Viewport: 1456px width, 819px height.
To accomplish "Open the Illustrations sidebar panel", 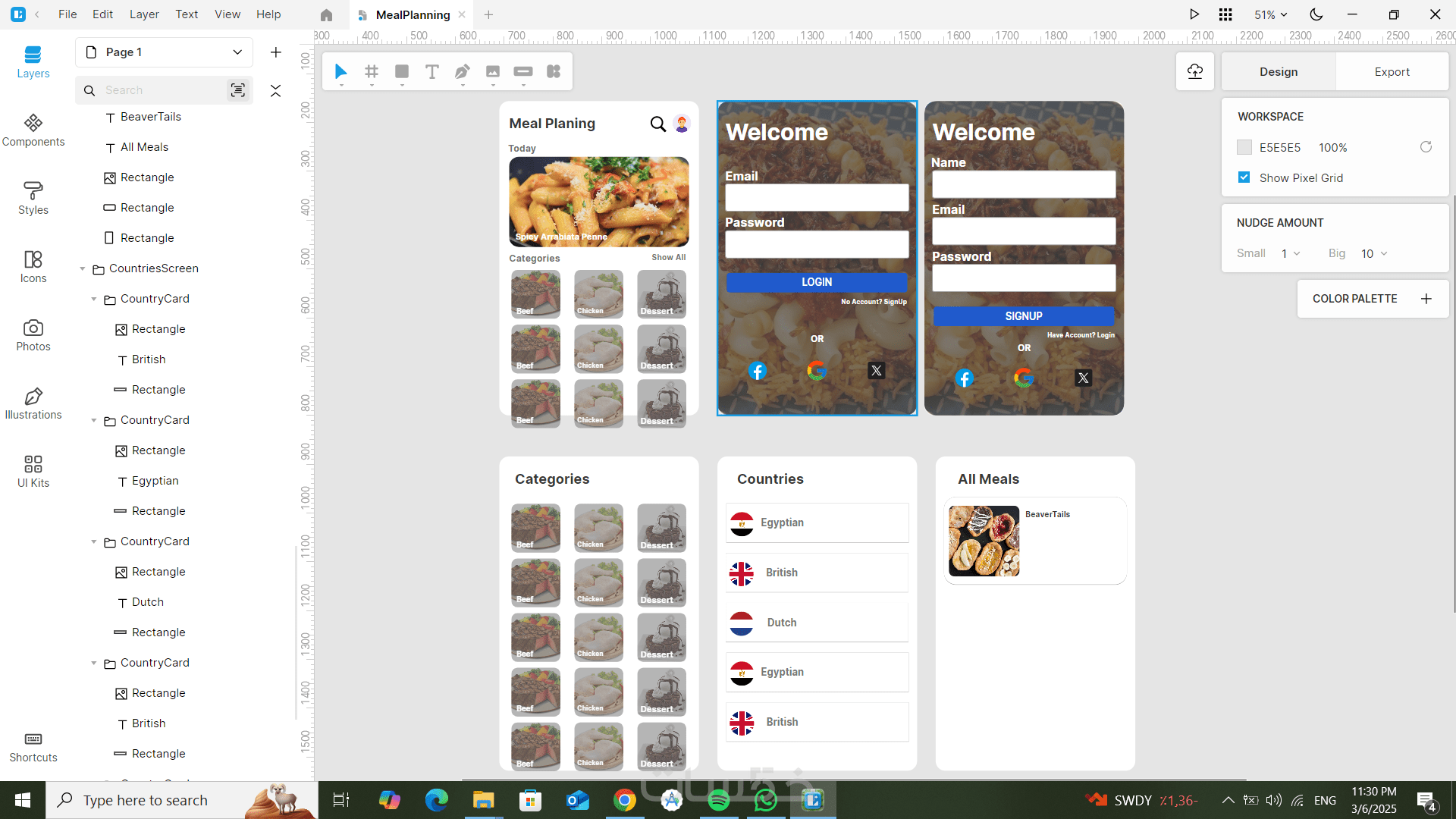I will tap(33, 403).
